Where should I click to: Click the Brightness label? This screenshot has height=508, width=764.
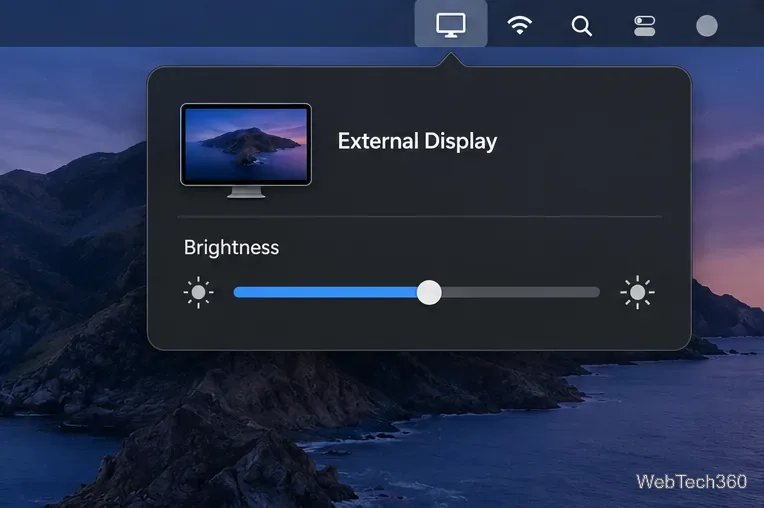click(x=231, y=247)
